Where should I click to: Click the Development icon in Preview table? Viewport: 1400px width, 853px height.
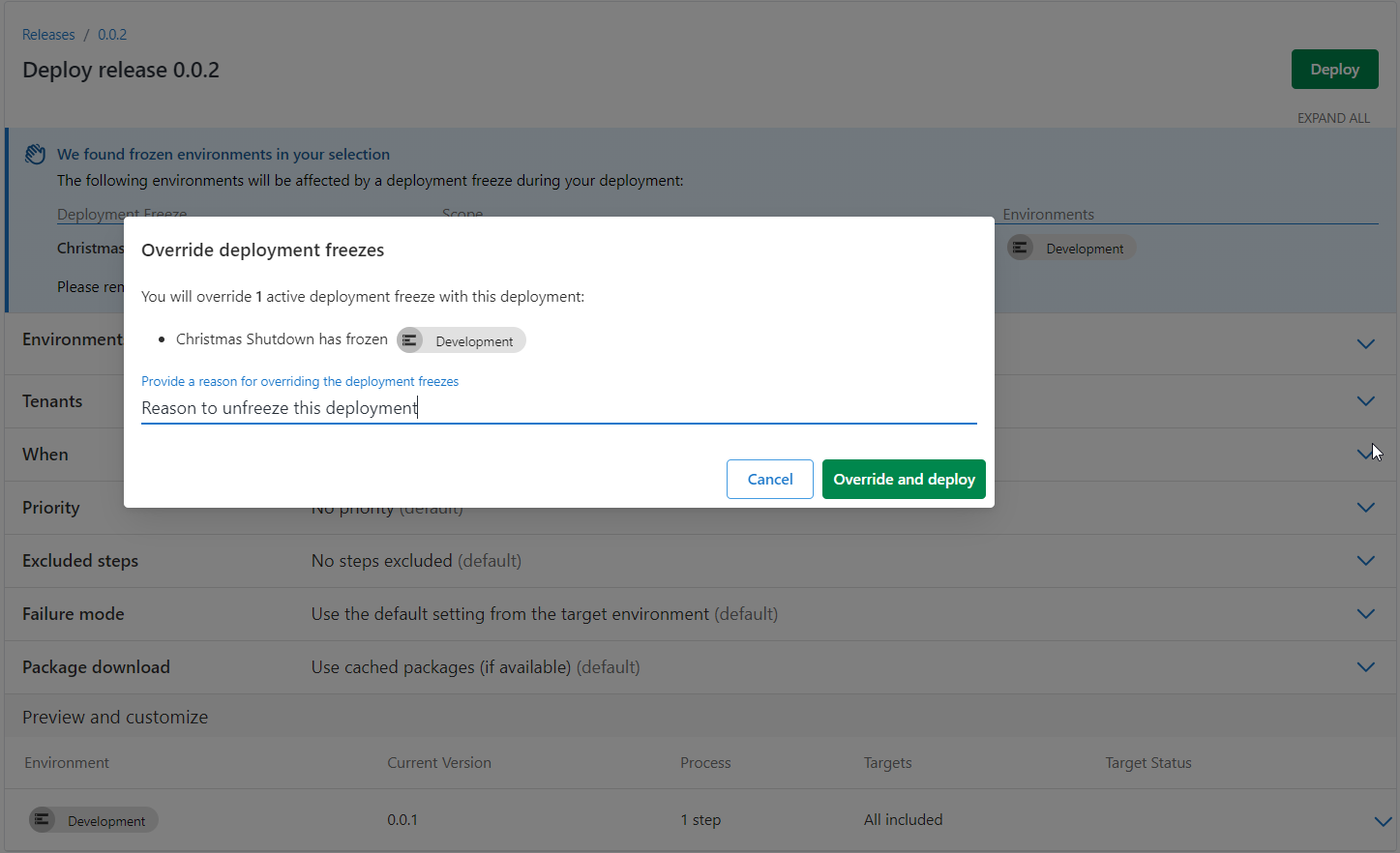(42, 819)
